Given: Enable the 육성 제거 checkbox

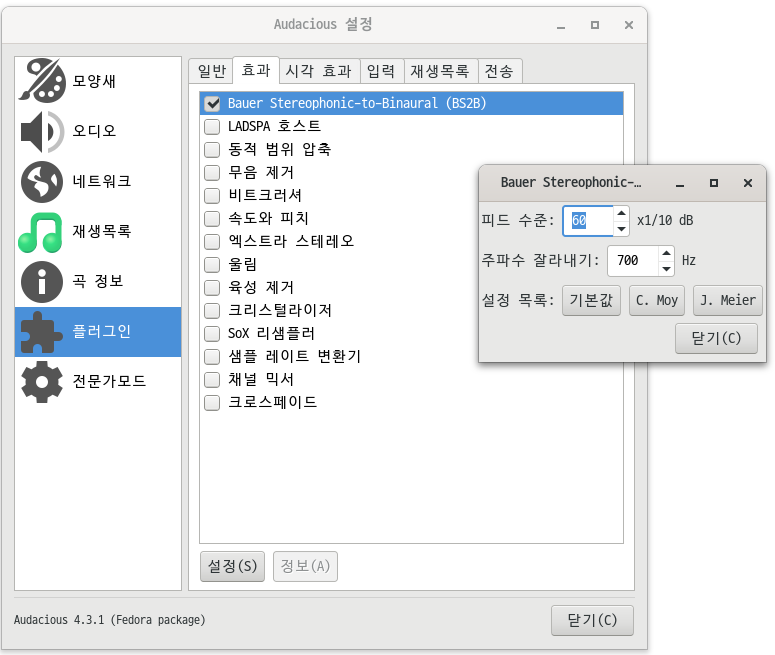Looking at the screenshot, I should click(212, 287).
